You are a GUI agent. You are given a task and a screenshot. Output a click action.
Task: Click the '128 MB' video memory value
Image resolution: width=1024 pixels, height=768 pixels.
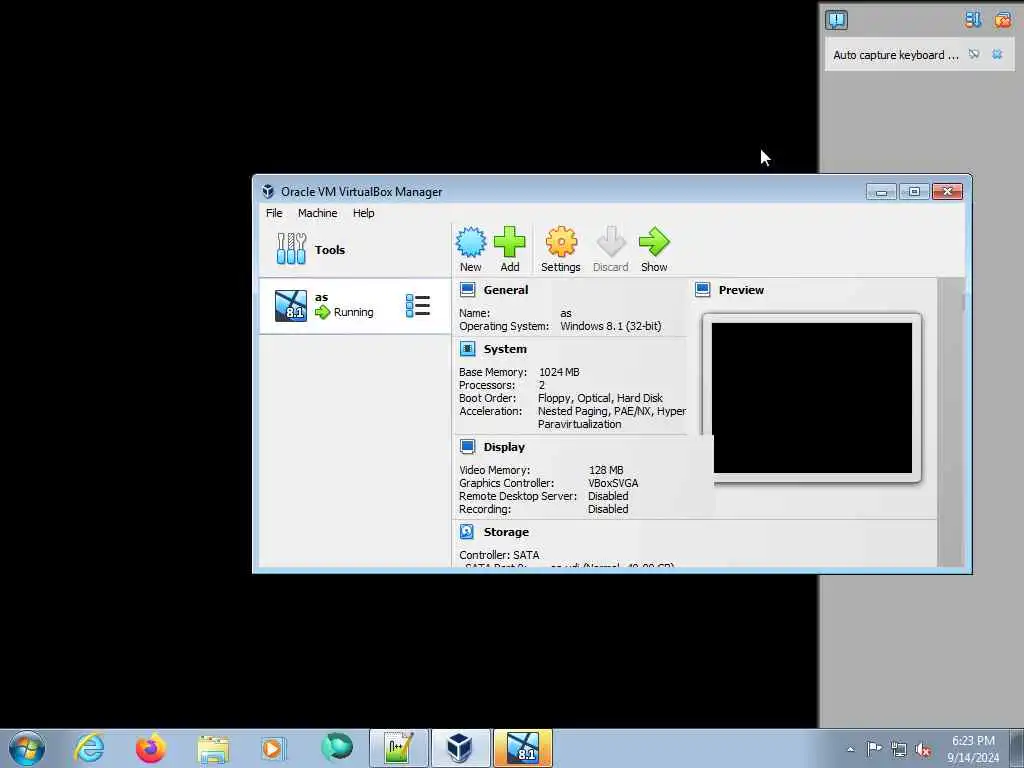(606, 470)
